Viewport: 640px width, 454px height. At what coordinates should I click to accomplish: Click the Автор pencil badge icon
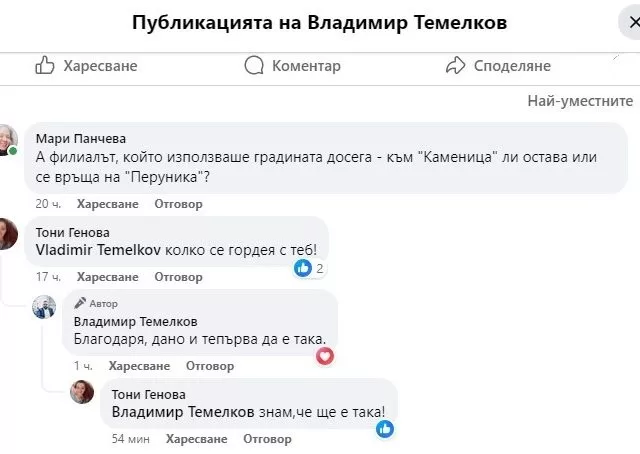pos(80,303)
